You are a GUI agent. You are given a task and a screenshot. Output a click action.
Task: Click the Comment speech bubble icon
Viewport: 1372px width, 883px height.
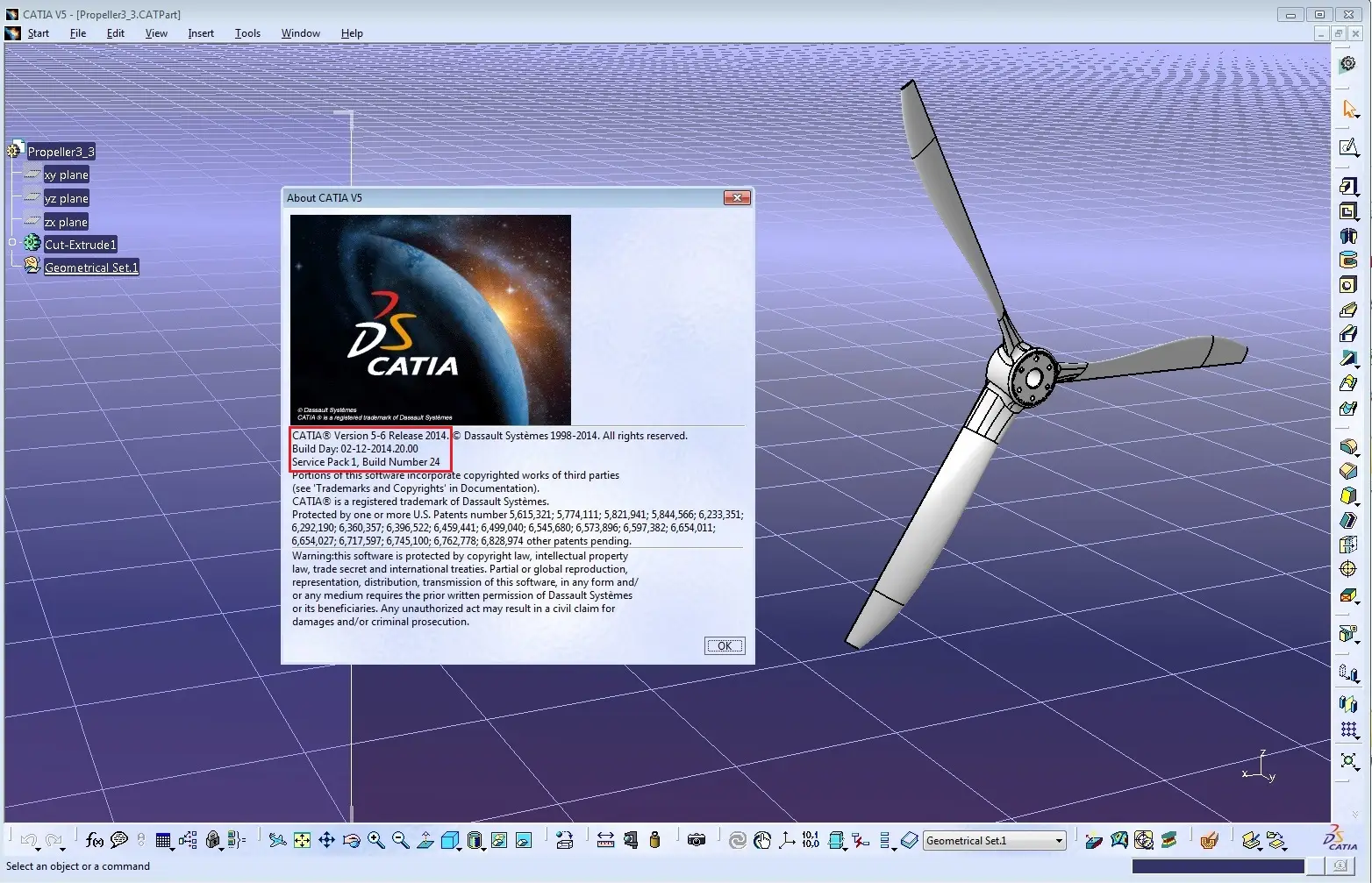pyautogui.click(x=119, y=840)
